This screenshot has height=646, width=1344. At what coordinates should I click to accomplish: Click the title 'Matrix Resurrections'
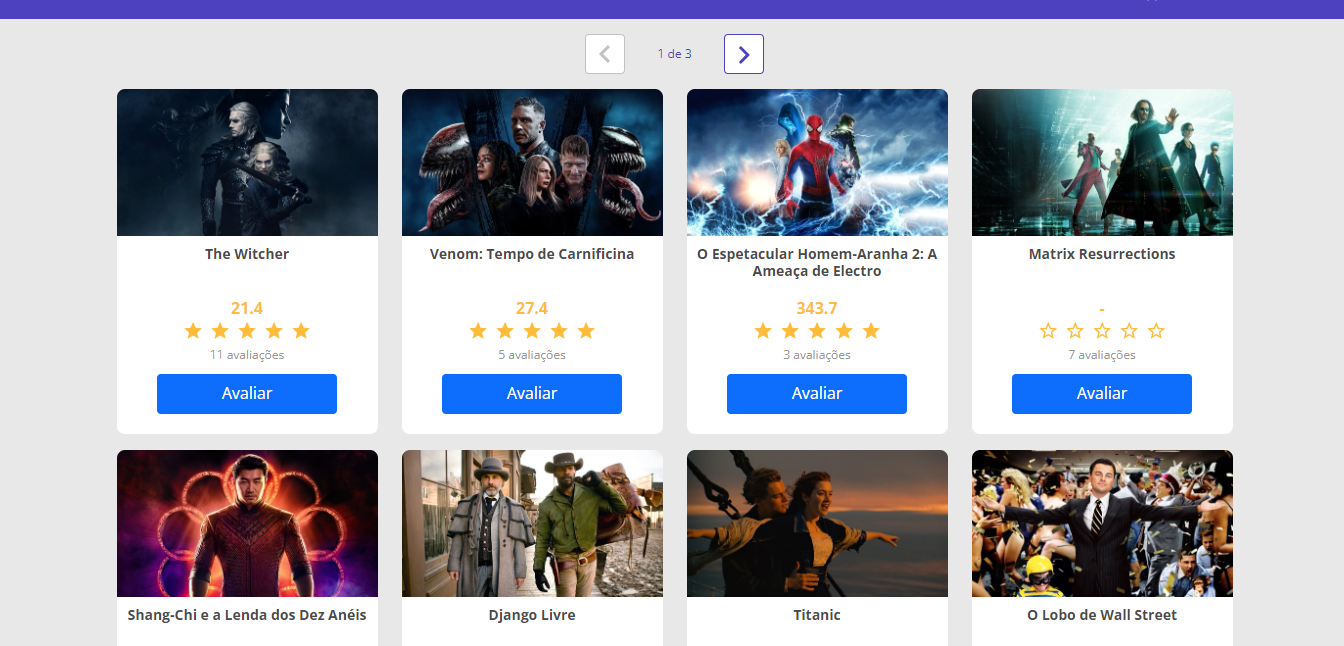click(1102, 254)
